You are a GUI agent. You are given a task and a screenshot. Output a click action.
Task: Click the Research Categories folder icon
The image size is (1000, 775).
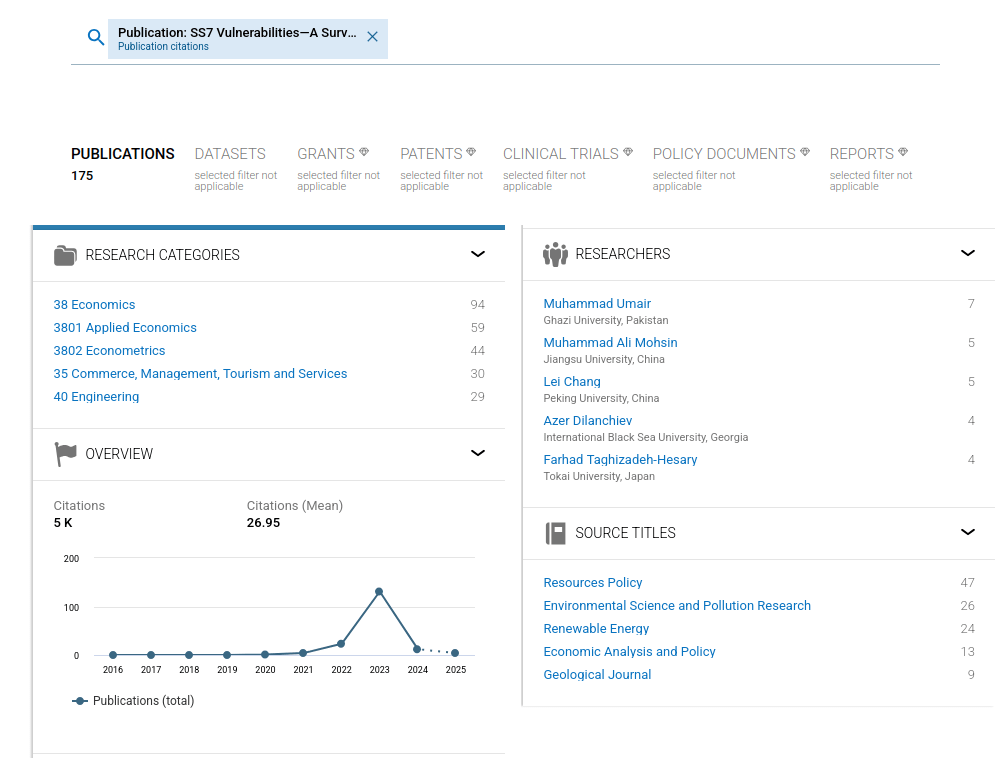click(65, 255)
